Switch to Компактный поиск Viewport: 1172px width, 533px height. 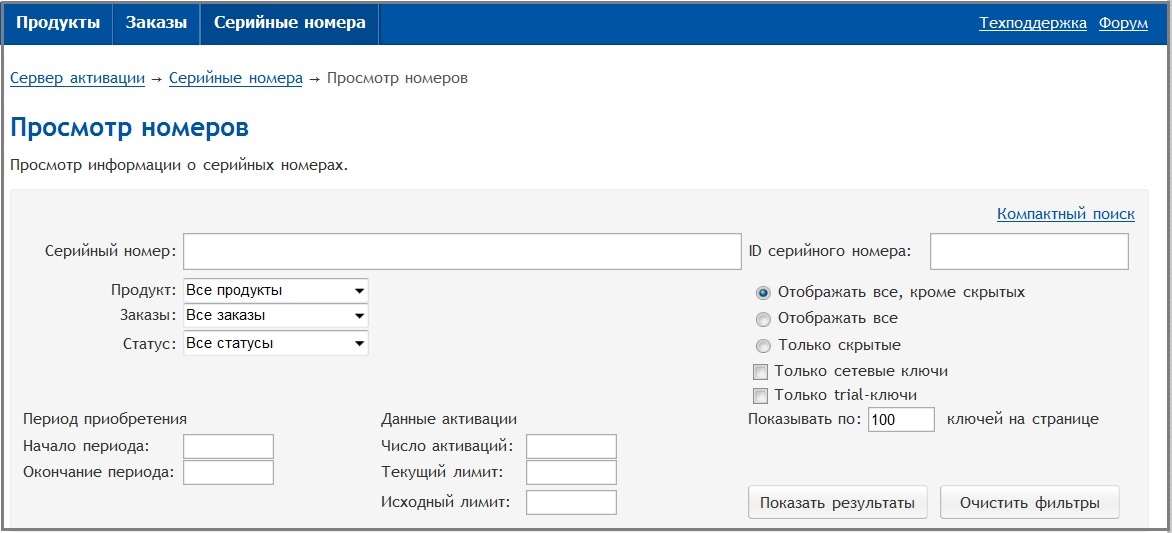(1065, 214)
